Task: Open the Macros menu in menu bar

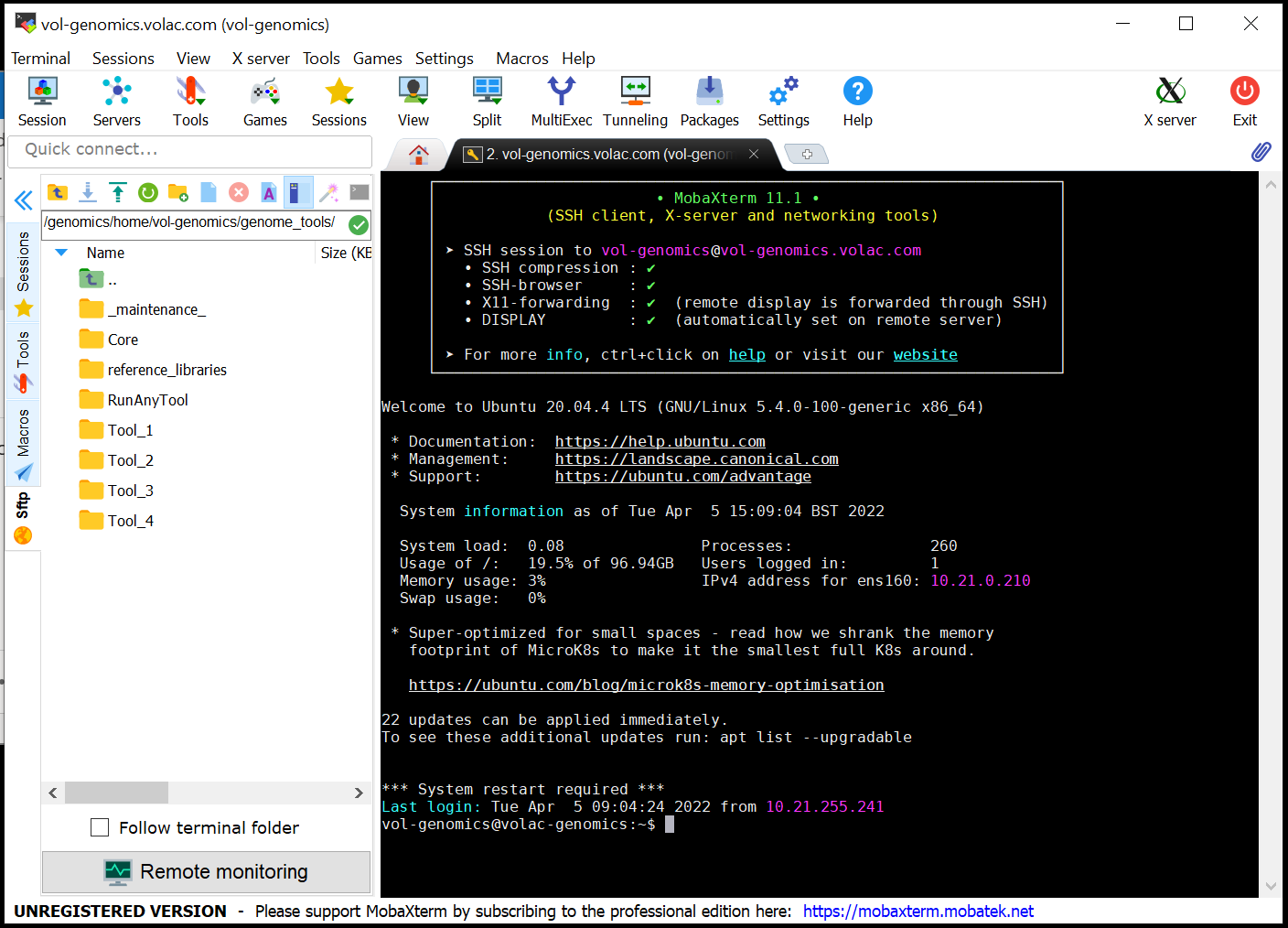Action: click(x=522, y=59)
